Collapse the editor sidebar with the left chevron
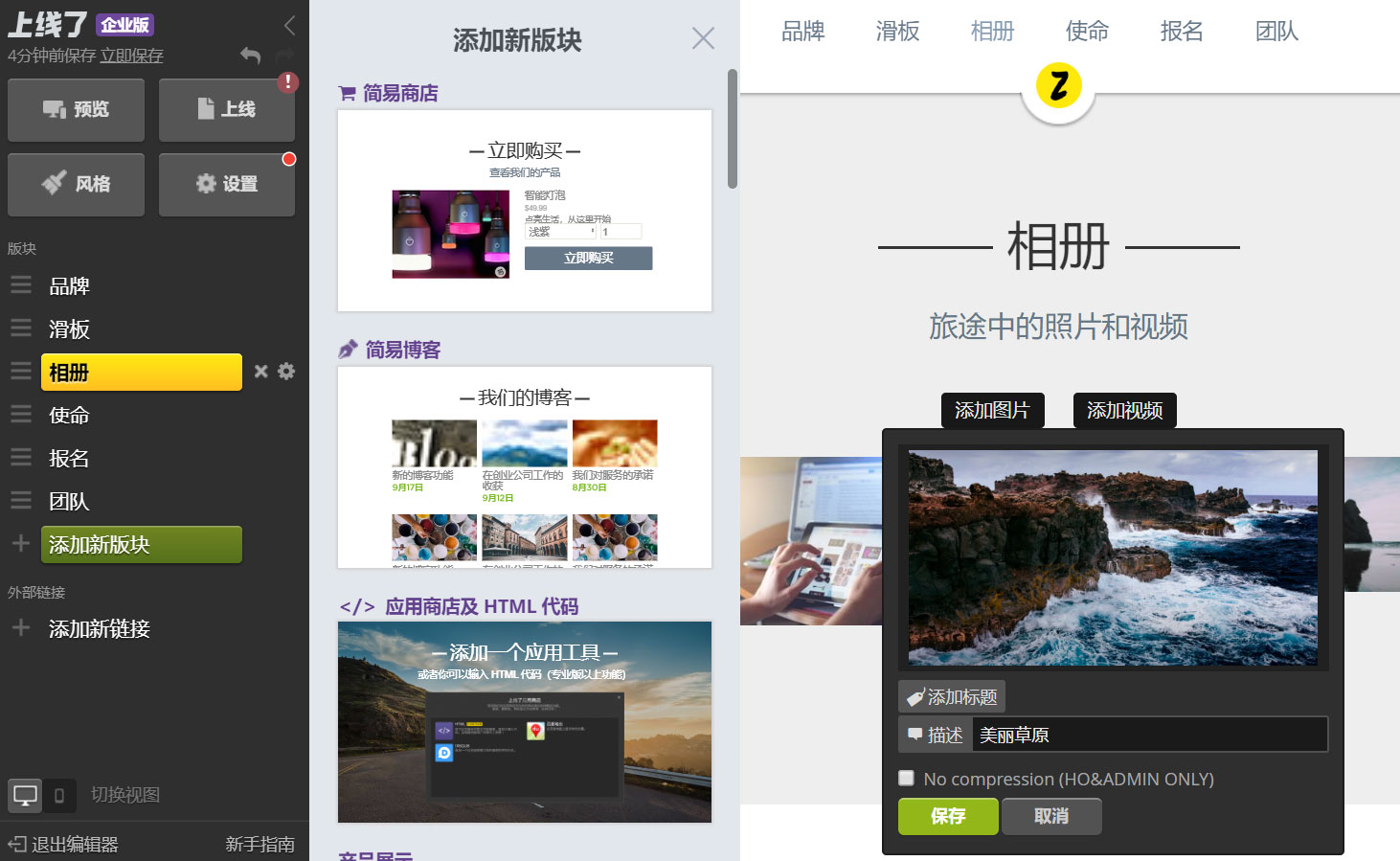 click(290, 26)
